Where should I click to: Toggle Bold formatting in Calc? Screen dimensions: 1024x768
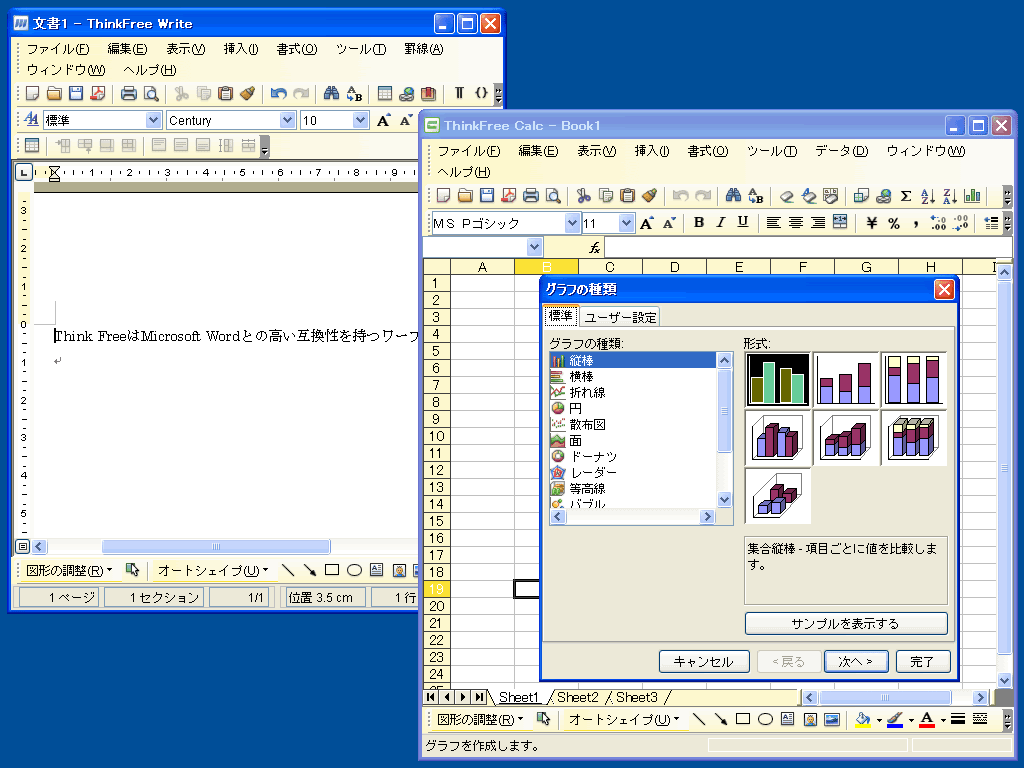click(x=699, y=223)
